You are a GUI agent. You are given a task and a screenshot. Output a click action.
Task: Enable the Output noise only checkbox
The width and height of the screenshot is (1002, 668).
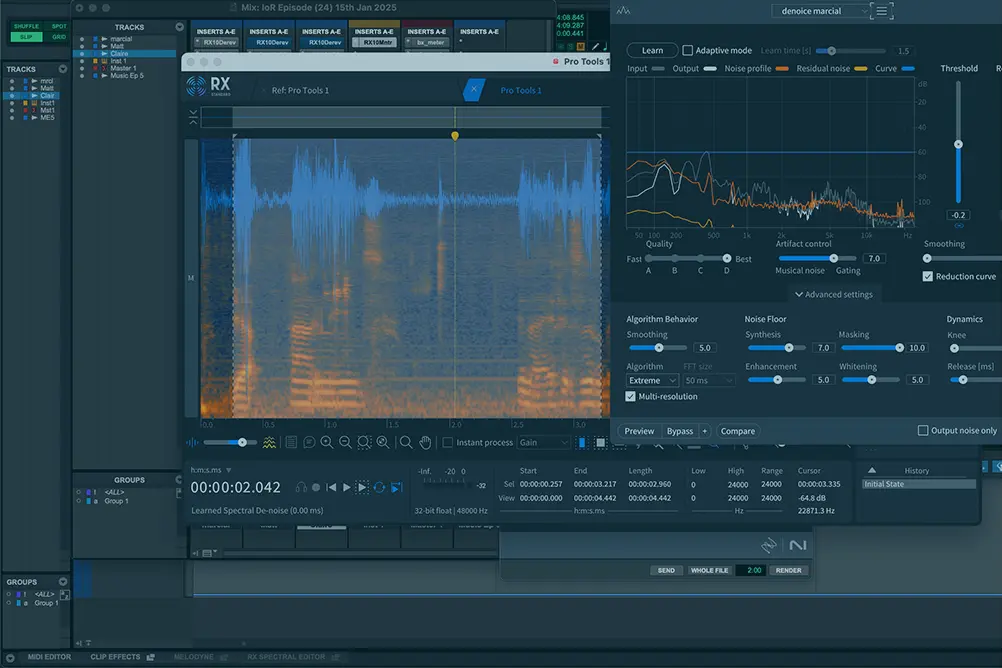click(923, 430)
